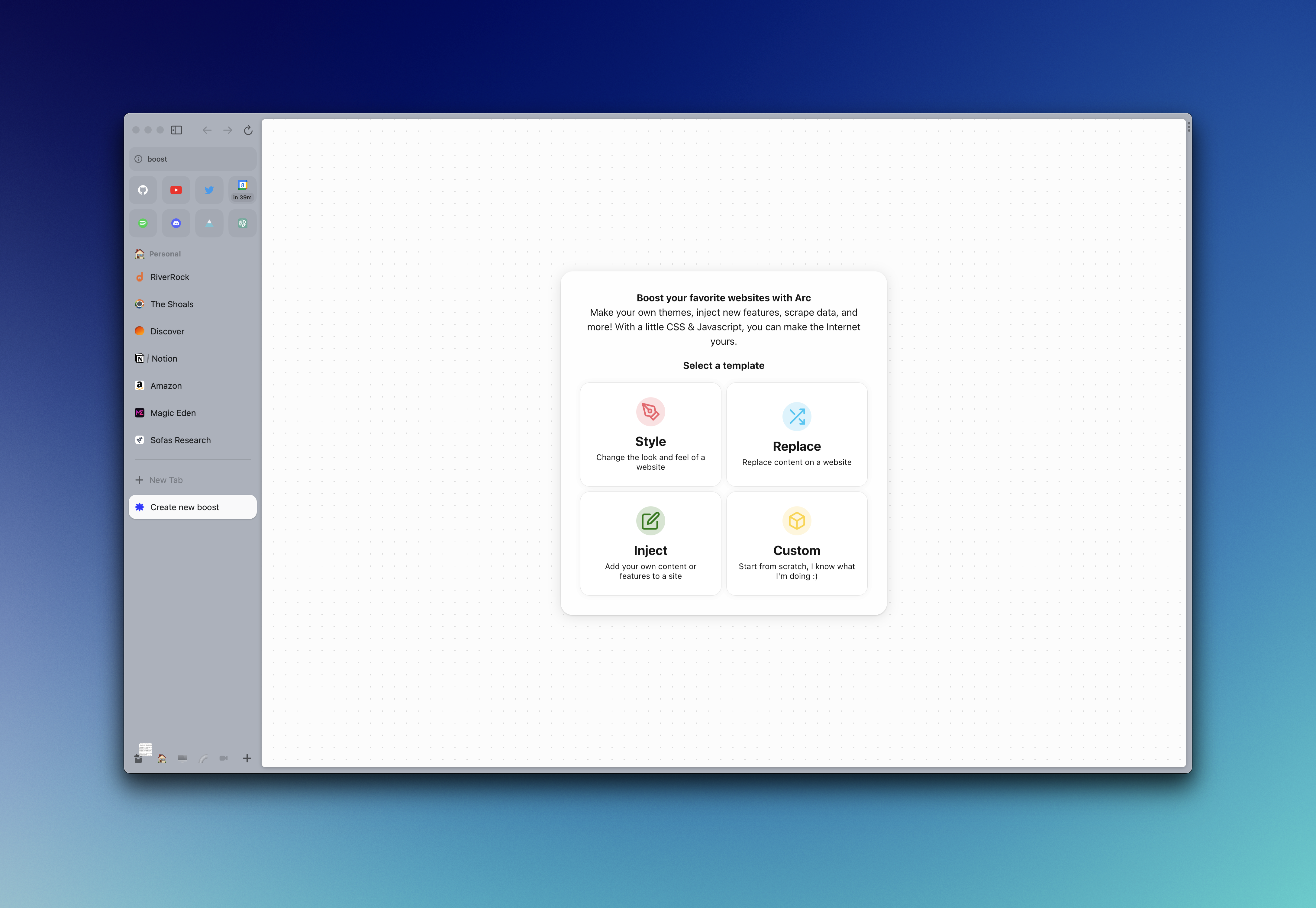Reload the page with the refresh icon
The image size is (1316, 908).
[x=248, y=130]
